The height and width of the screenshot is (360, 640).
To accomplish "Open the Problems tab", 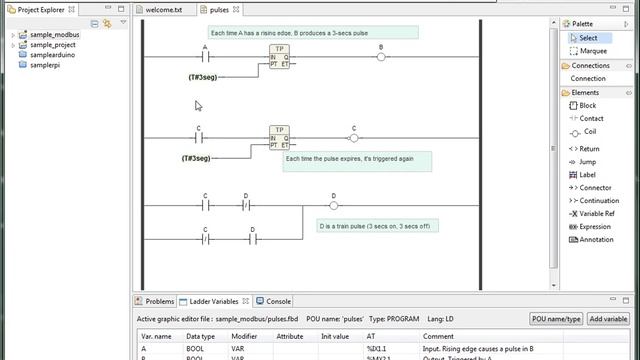I will click(155, 301).
